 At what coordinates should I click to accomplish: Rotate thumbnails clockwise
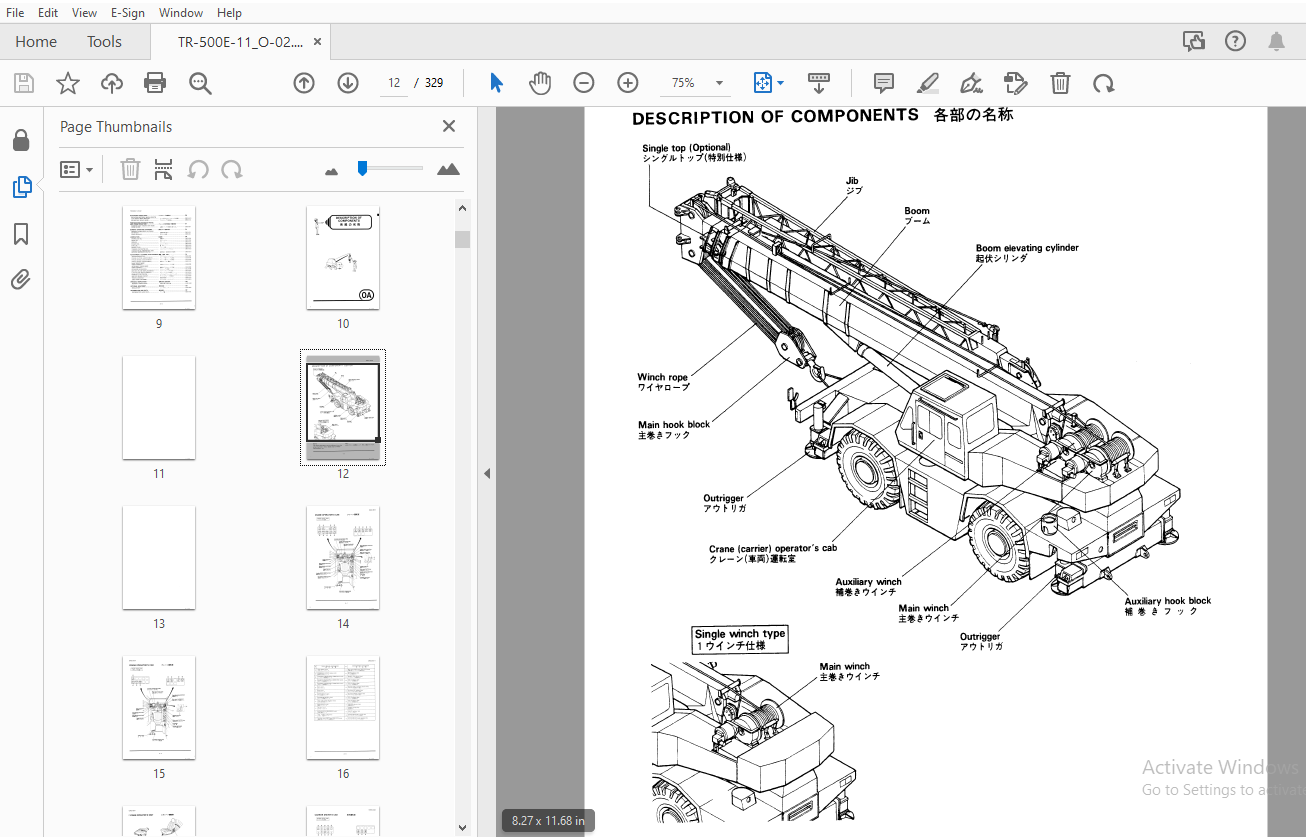point(232,169)
